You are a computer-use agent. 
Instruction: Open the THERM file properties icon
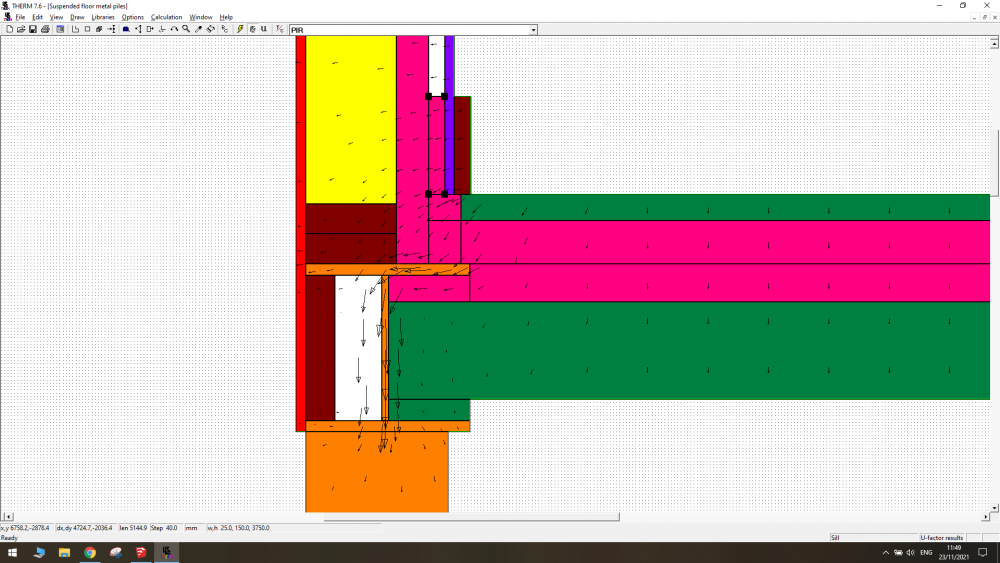pos(60,29)
